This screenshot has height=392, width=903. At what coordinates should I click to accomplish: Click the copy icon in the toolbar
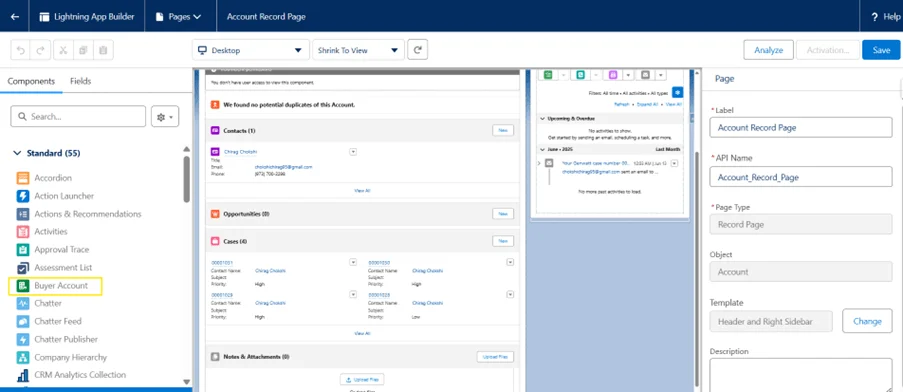click(x=83, y=50)
